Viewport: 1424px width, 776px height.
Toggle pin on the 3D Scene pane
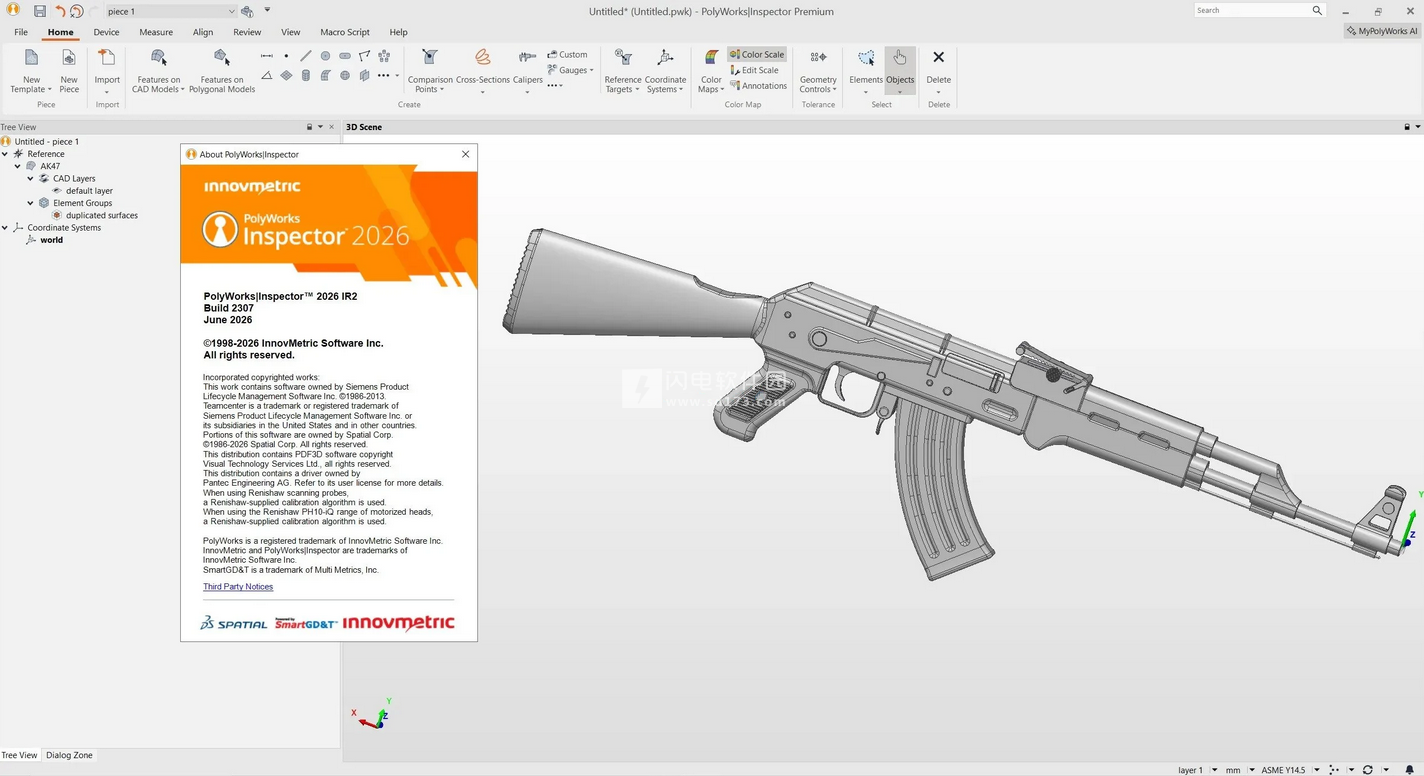(1406, 127)
